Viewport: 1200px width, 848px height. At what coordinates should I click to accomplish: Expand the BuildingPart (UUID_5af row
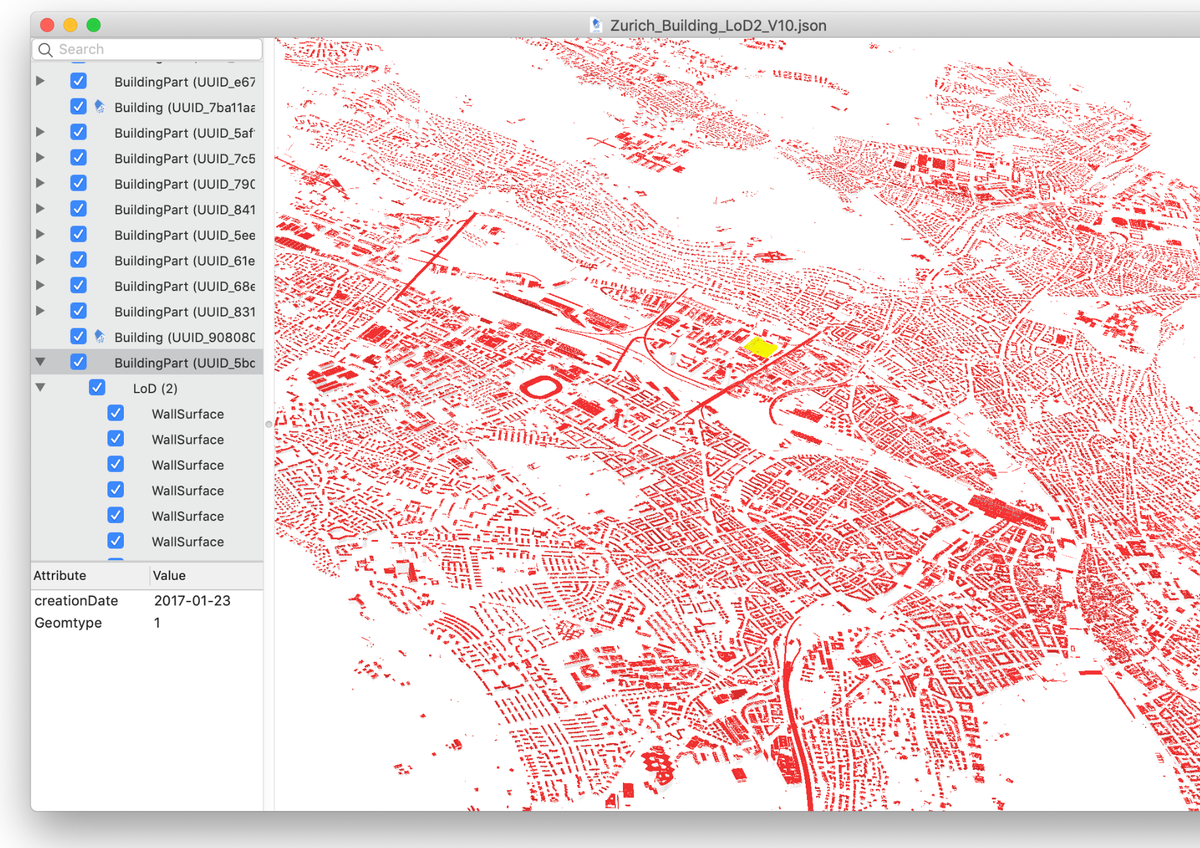(40, 132)
